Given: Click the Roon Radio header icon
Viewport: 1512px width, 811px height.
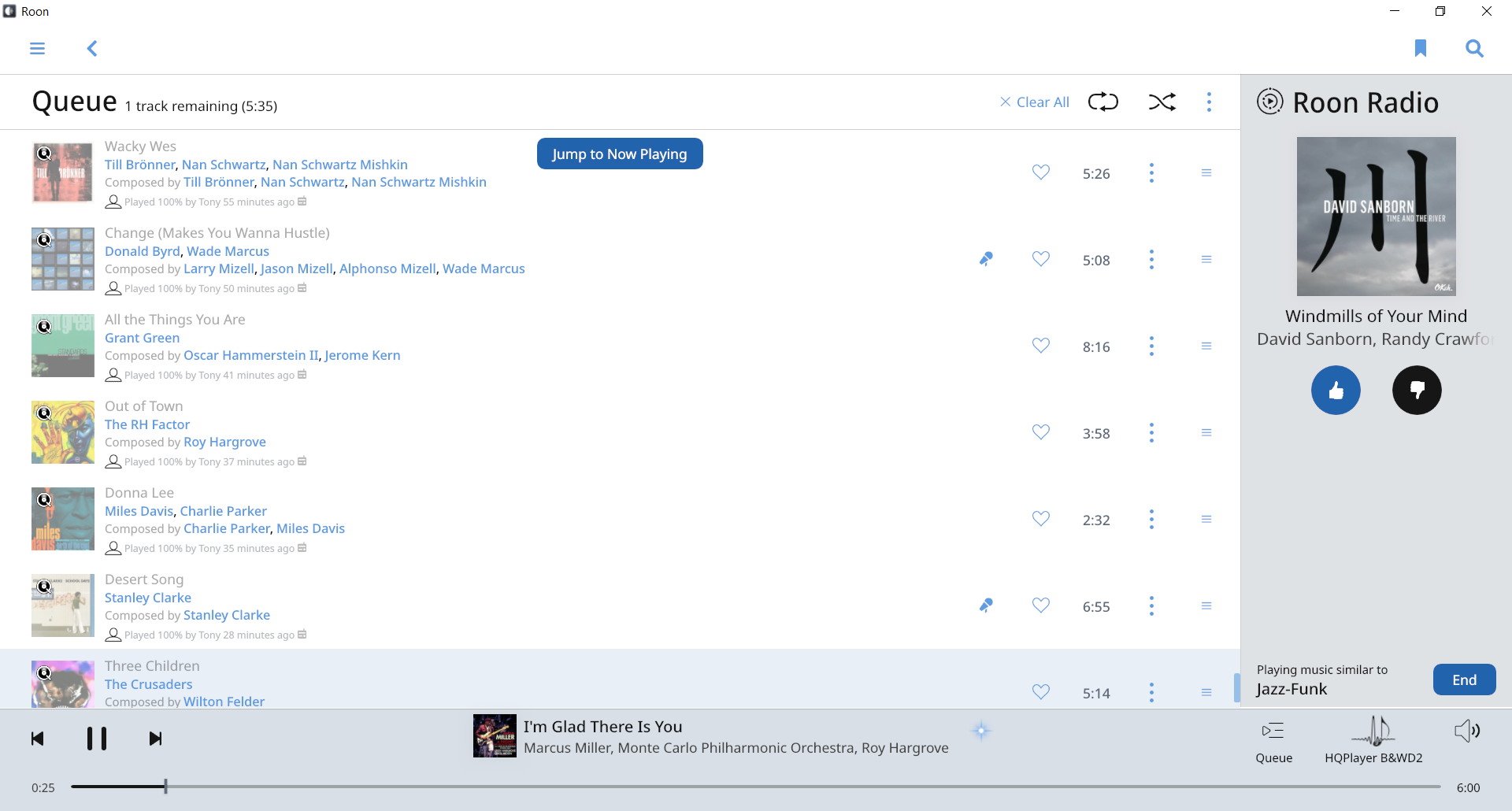Looking at the screenshot, I should pyautogui.click(x=1269, y=102).
